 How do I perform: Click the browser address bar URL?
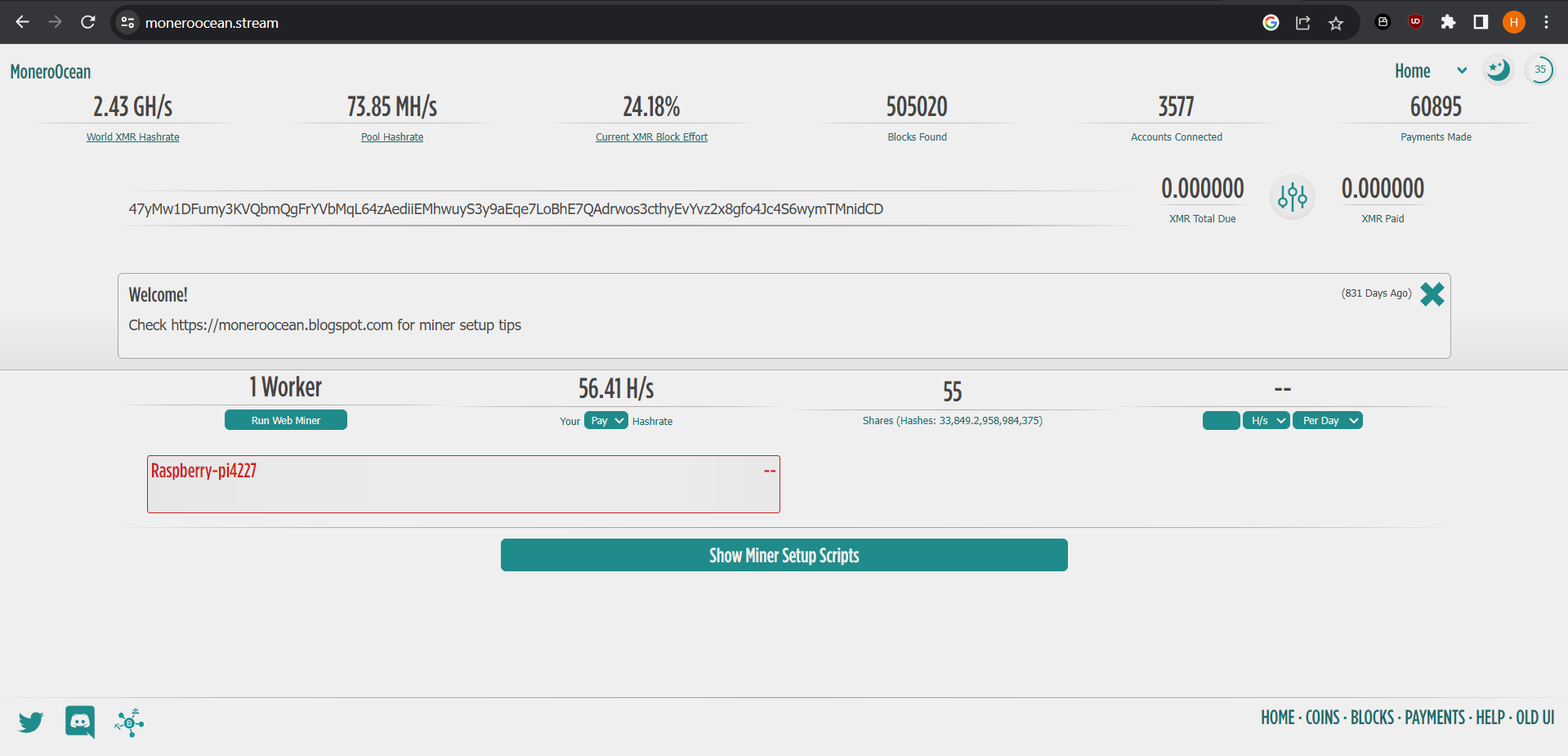pos(212,23)
